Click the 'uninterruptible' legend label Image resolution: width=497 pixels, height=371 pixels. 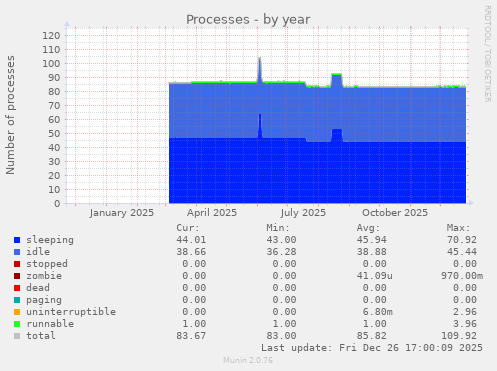pyautogui.click(x=71, y=312)
